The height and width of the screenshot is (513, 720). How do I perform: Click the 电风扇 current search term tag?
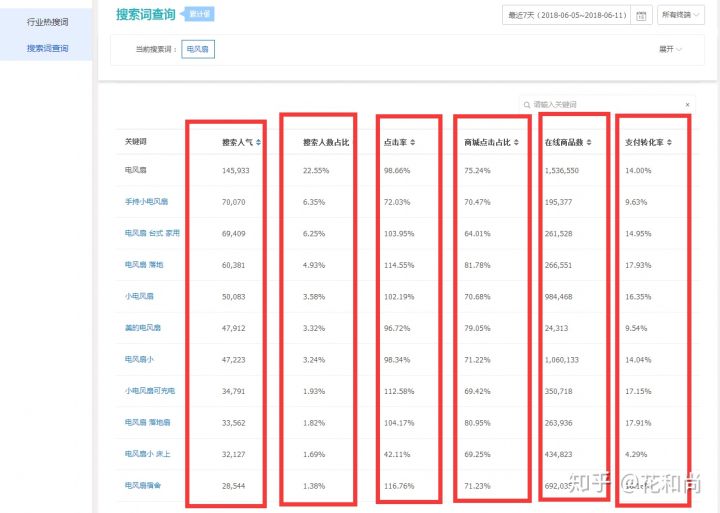click(x=198, y=49)
